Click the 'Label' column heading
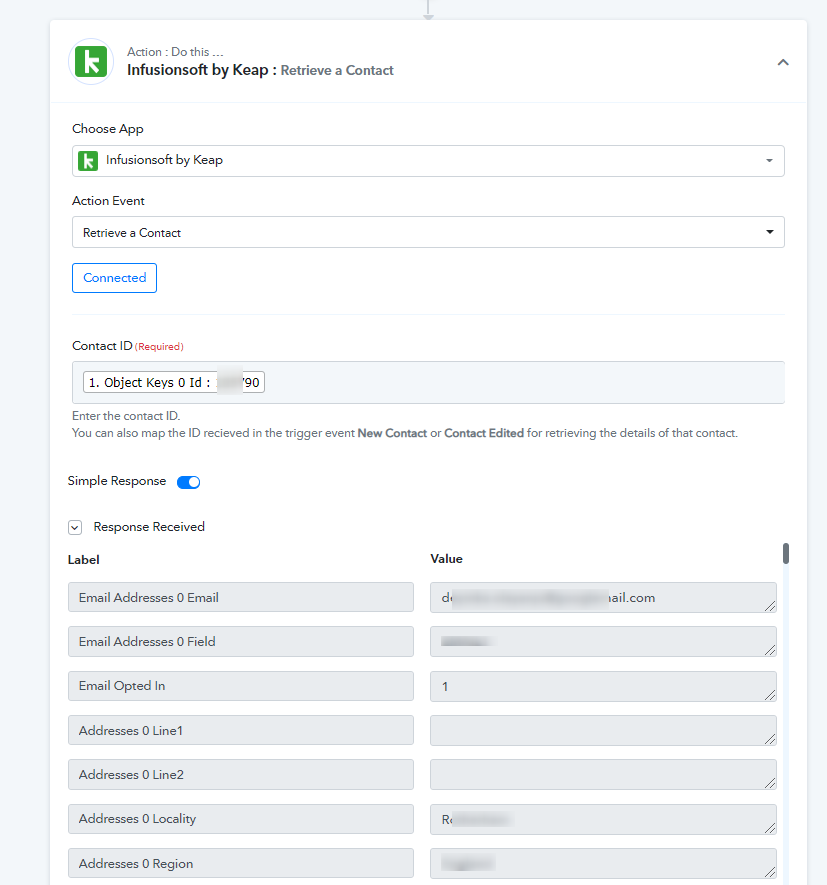The image size is (827, 885). click(84, 560)
